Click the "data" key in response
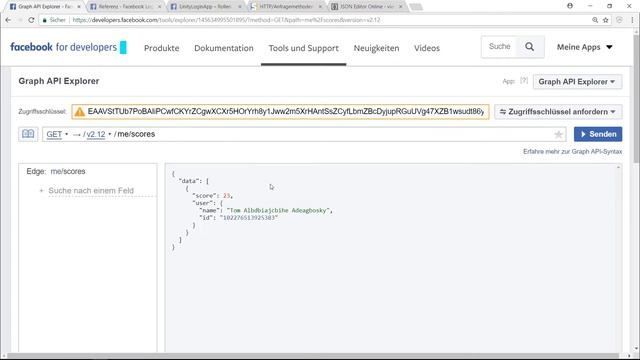This screenshot has height=360, width=640. (x=189, y=181)
